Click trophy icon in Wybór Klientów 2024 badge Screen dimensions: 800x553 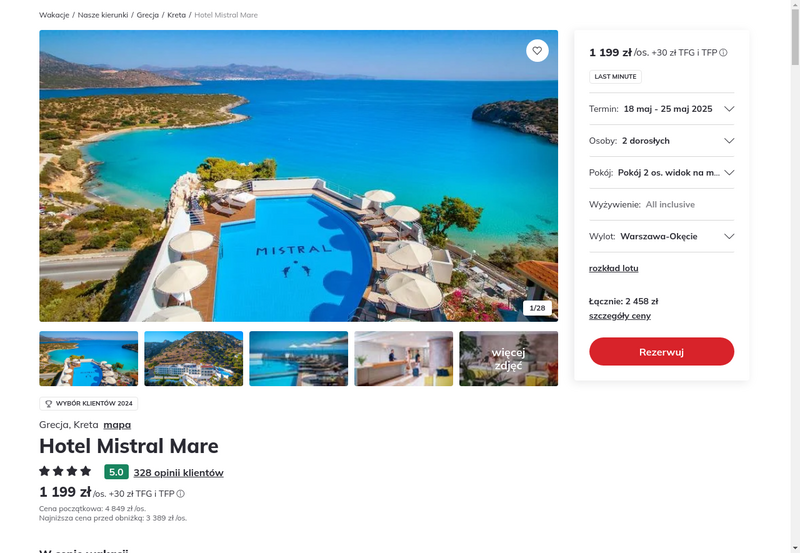click(x=49, y=404)
